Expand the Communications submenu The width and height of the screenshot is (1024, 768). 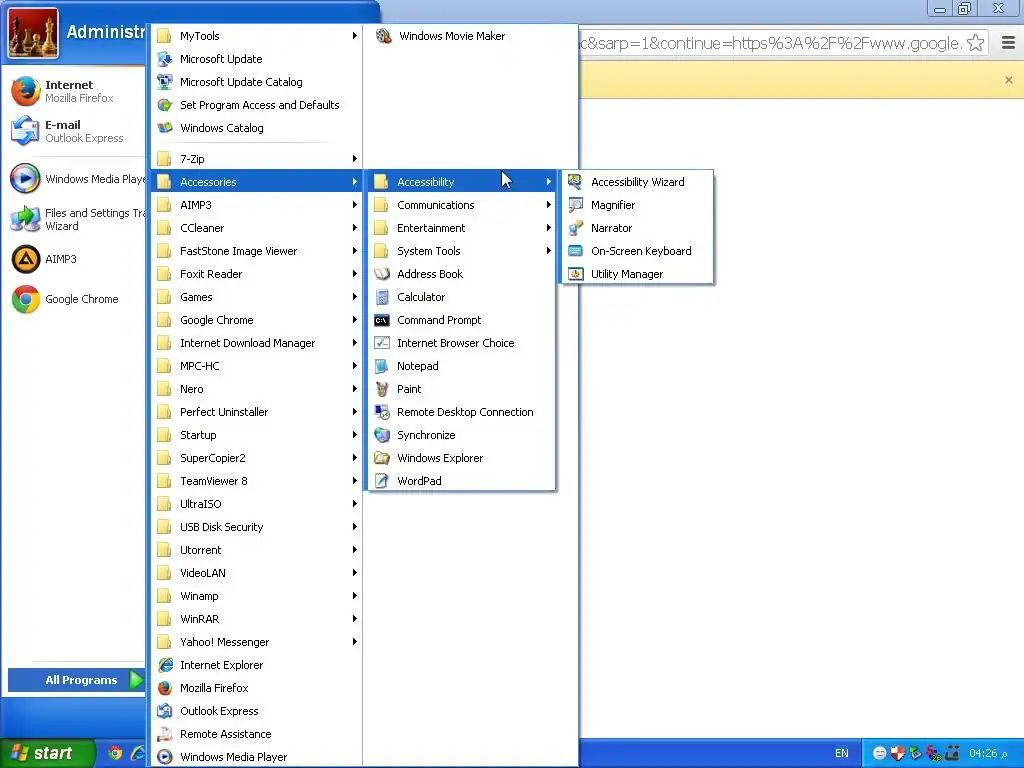tap(462, 205)
